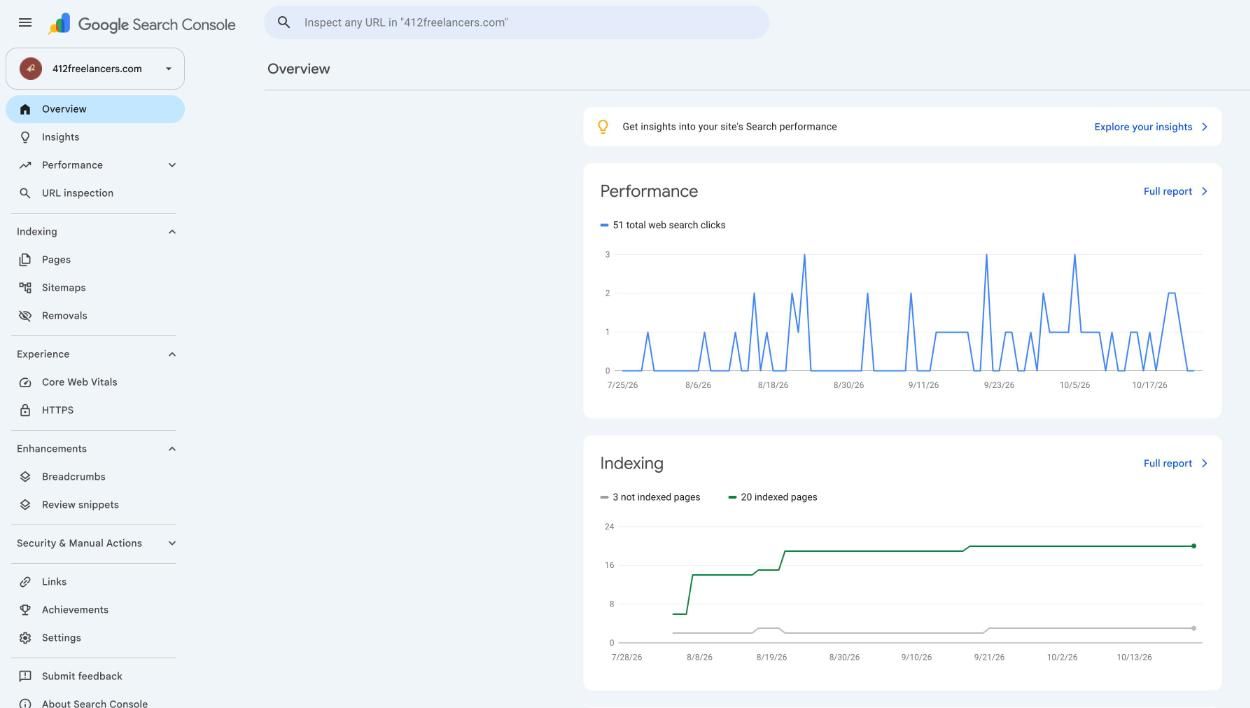
Task: Click the Links chain icon
Action: pyautogui.click(x=25, y=582)
